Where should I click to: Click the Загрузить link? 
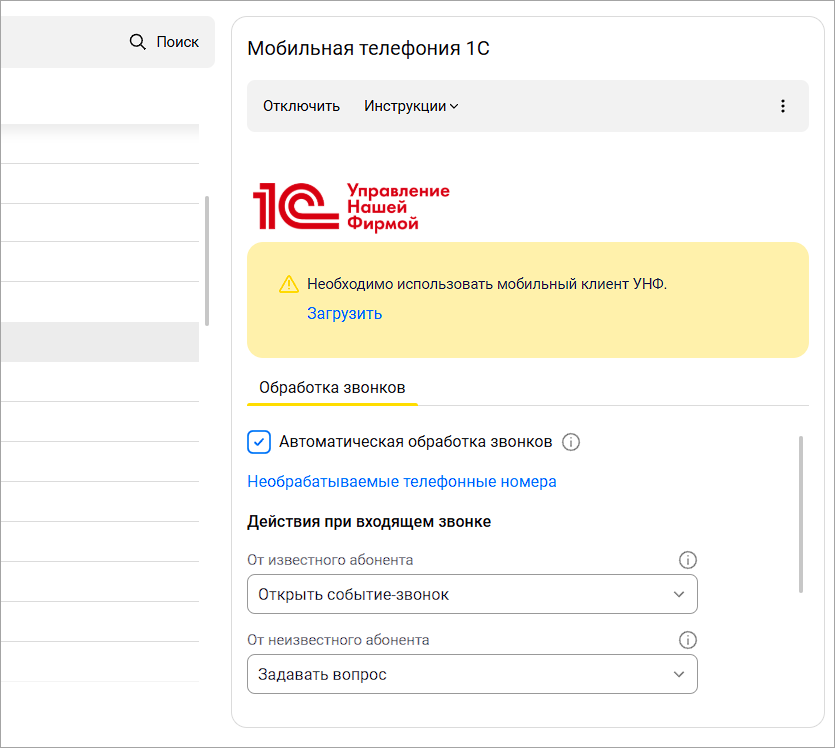point(344,313)
